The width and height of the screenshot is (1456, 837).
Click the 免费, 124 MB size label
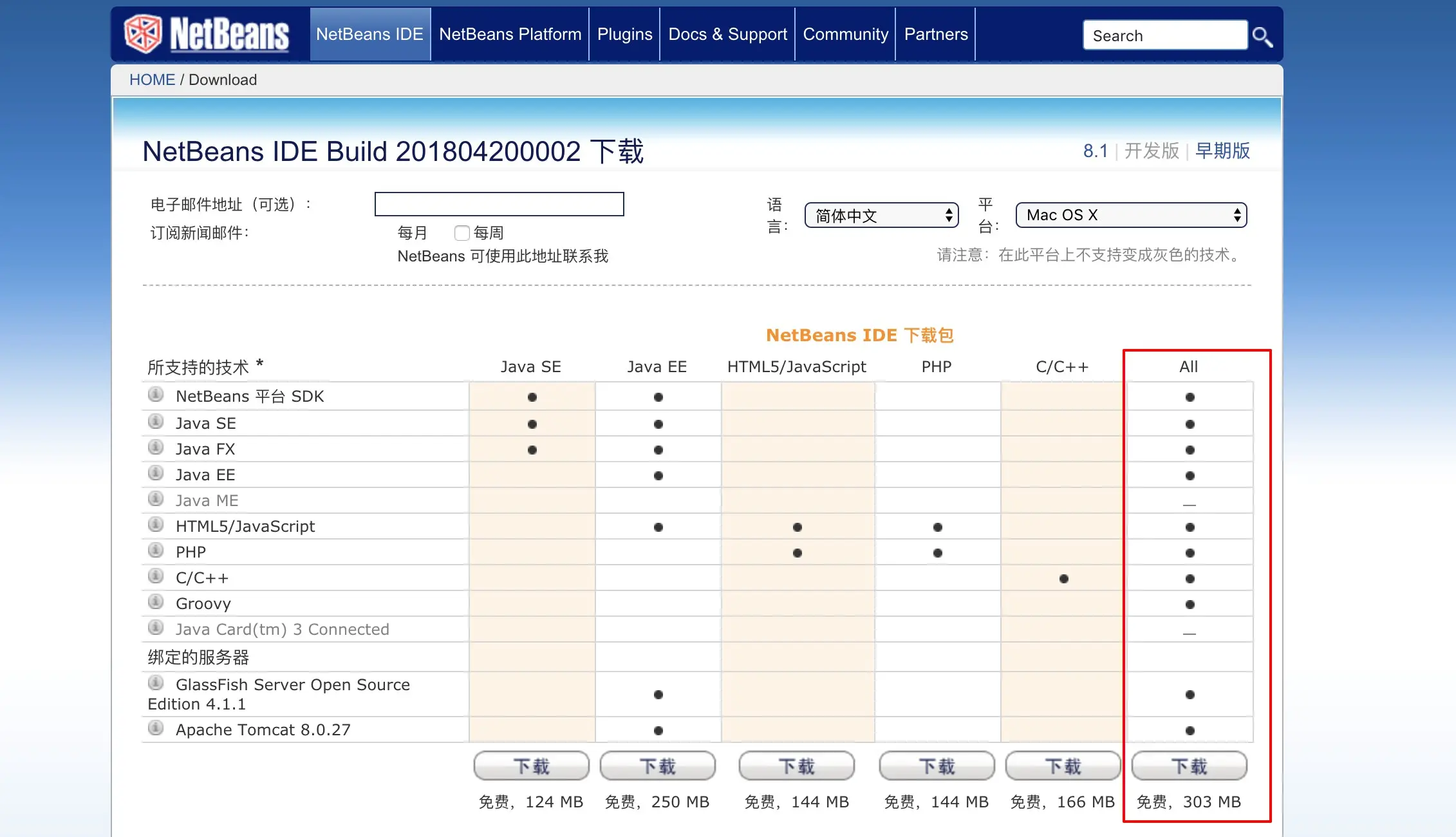[531, 802]
